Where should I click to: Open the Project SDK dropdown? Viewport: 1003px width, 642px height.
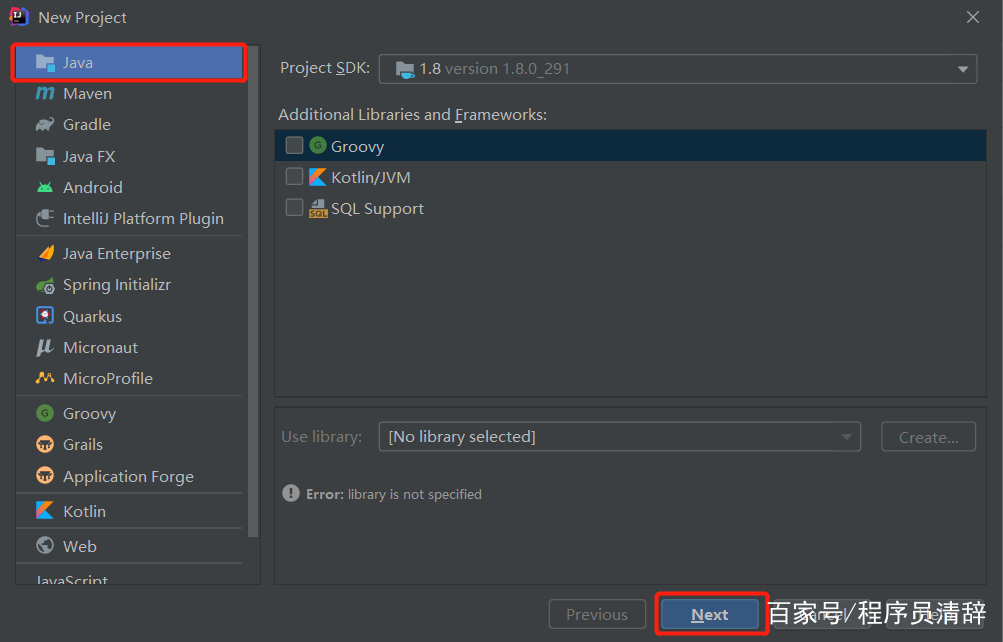point(678,69)
